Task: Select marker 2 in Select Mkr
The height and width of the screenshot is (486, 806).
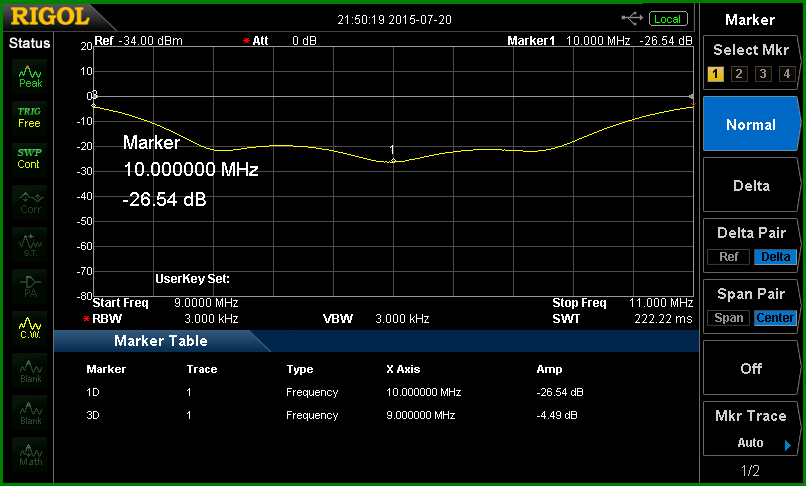Action: tap(739, 74)
